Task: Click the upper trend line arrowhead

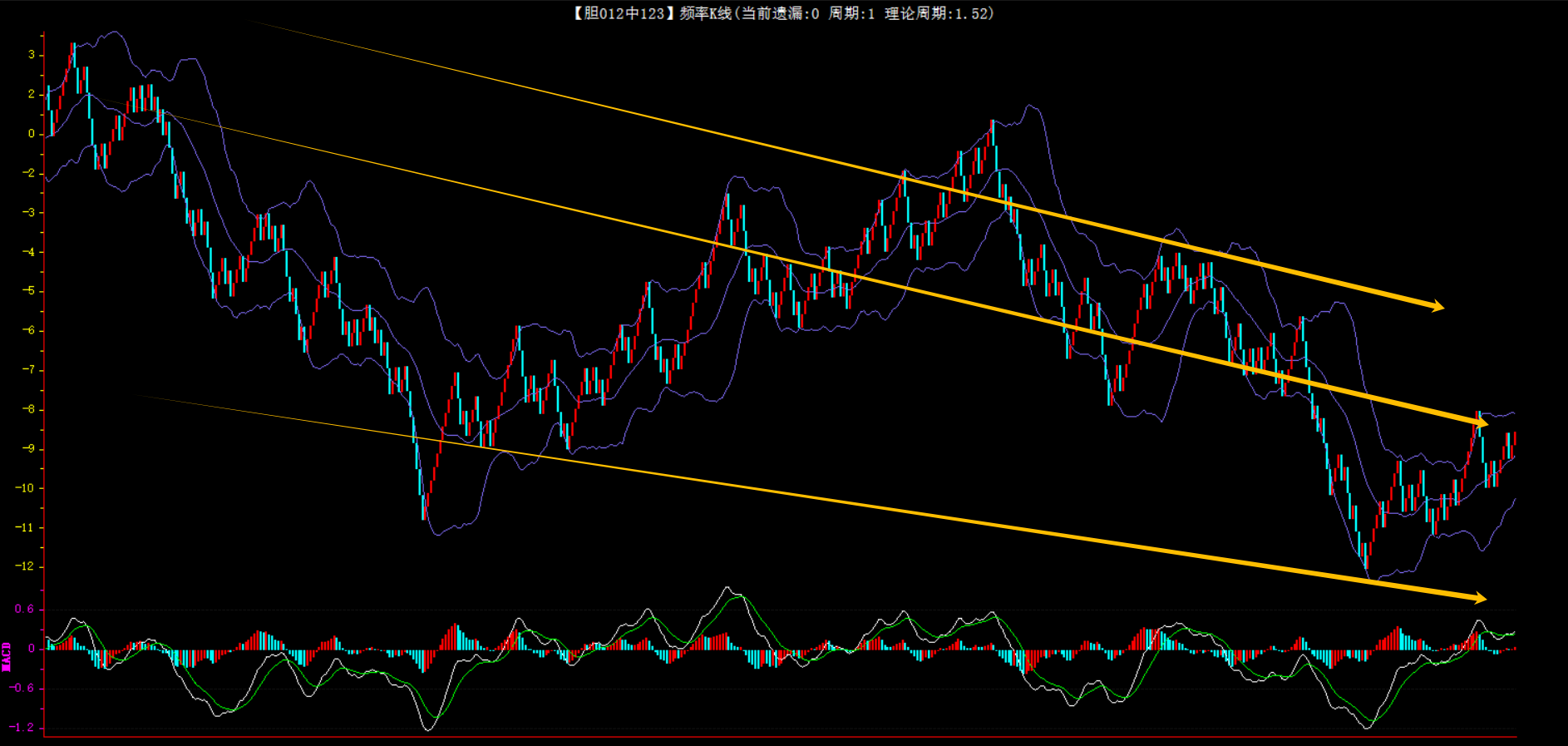Action: 1437,307
